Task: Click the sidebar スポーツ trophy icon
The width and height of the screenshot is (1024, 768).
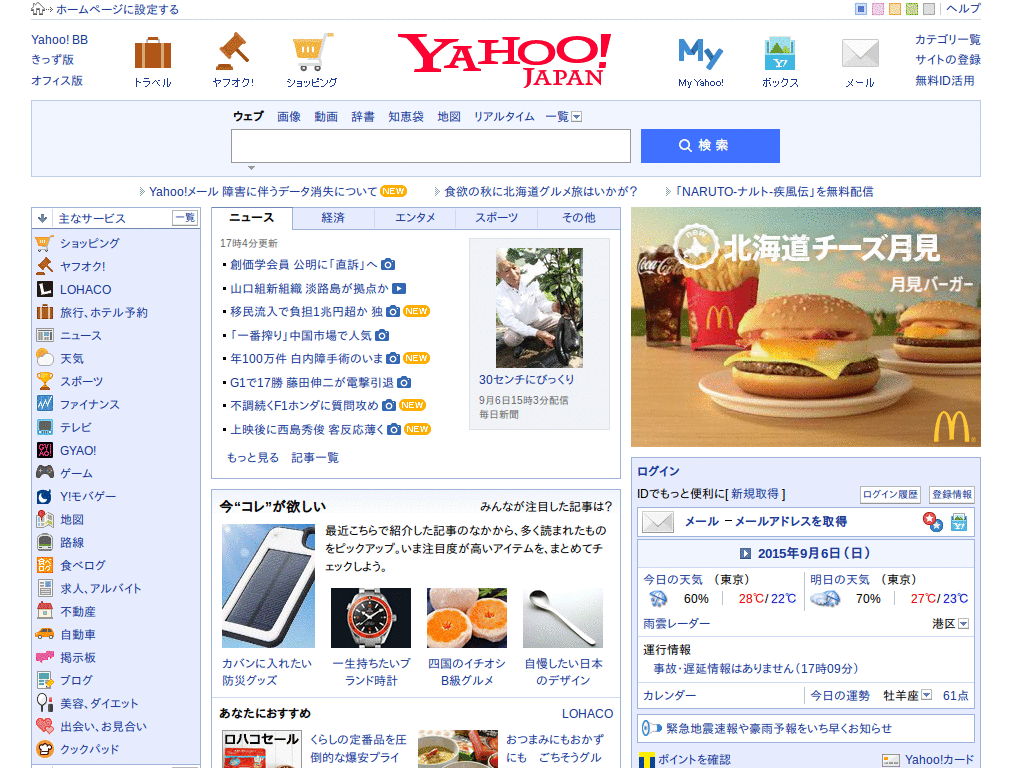Action: (x=44, y=381)
